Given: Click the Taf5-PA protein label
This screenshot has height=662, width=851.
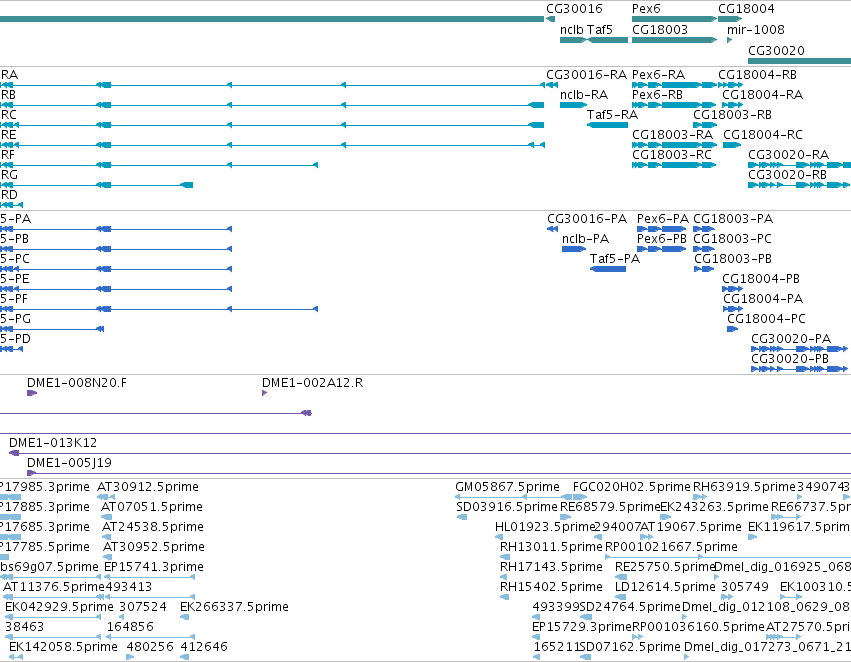Looking at the screenshot, I should point(615,259).
